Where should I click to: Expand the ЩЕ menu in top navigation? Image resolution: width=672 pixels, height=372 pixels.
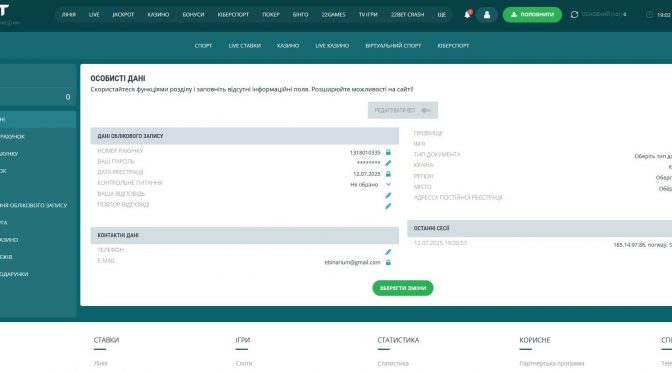tap(441, 15)
